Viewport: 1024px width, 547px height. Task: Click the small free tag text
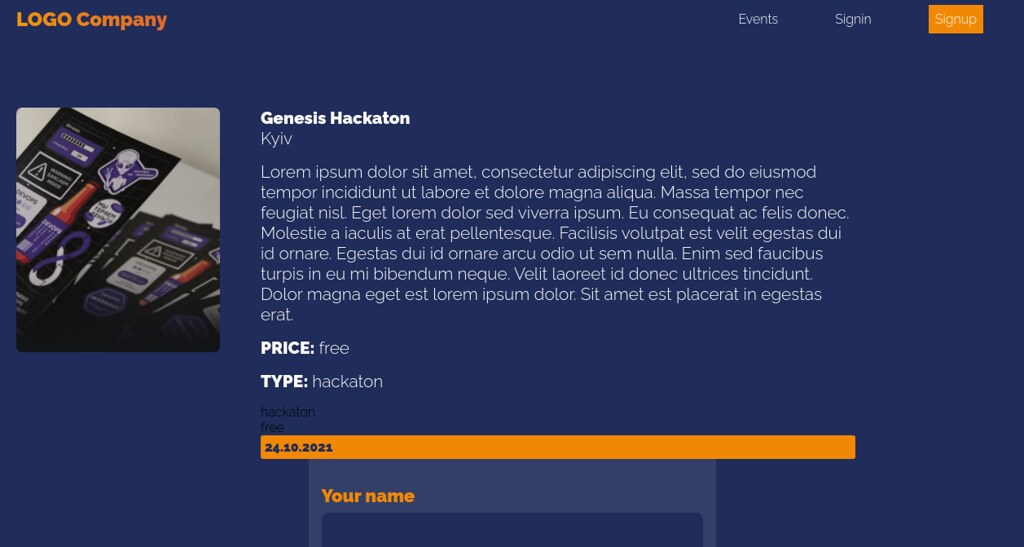(272, 428)
